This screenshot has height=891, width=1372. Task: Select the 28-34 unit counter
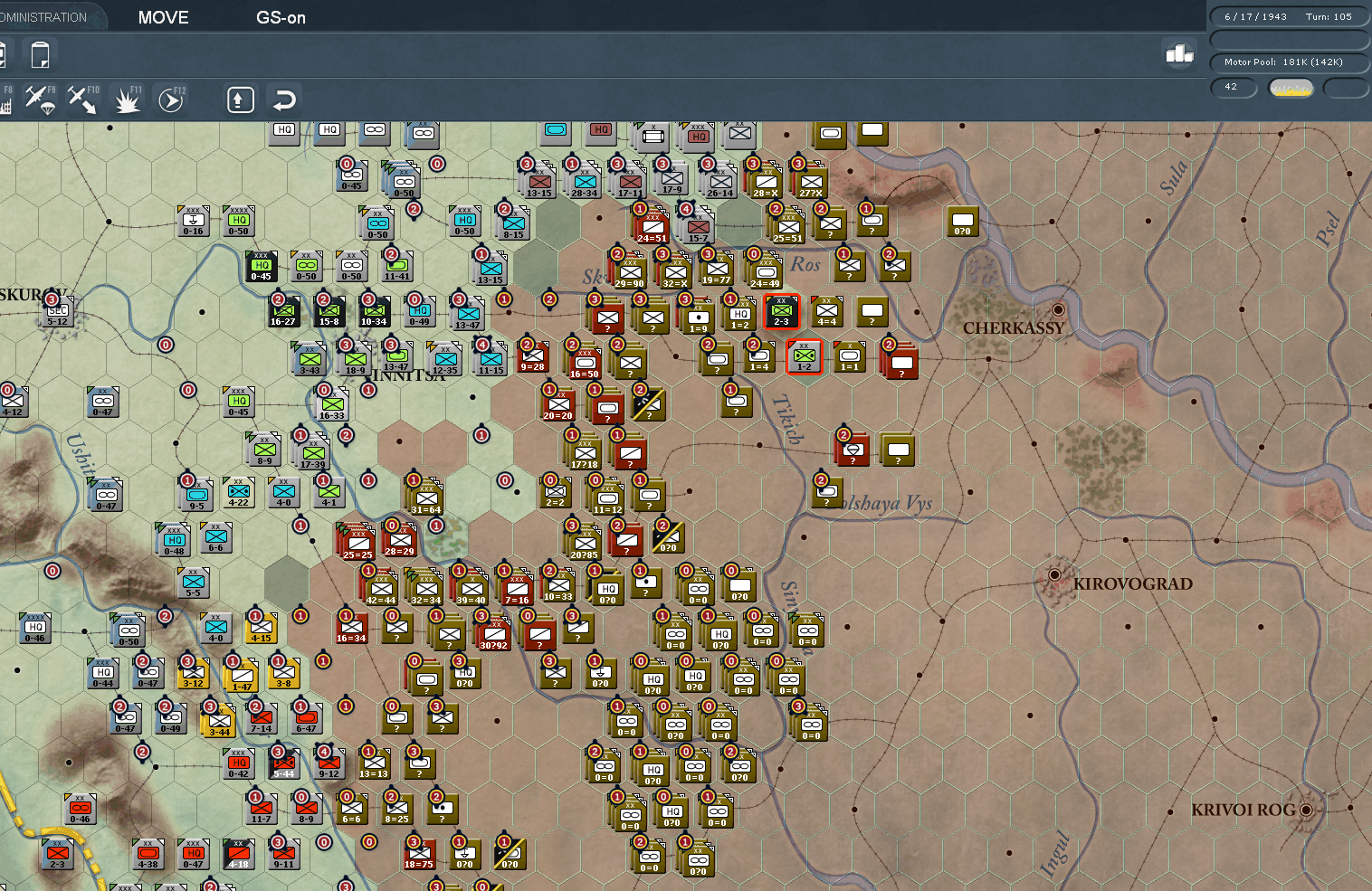pos(584,179)
